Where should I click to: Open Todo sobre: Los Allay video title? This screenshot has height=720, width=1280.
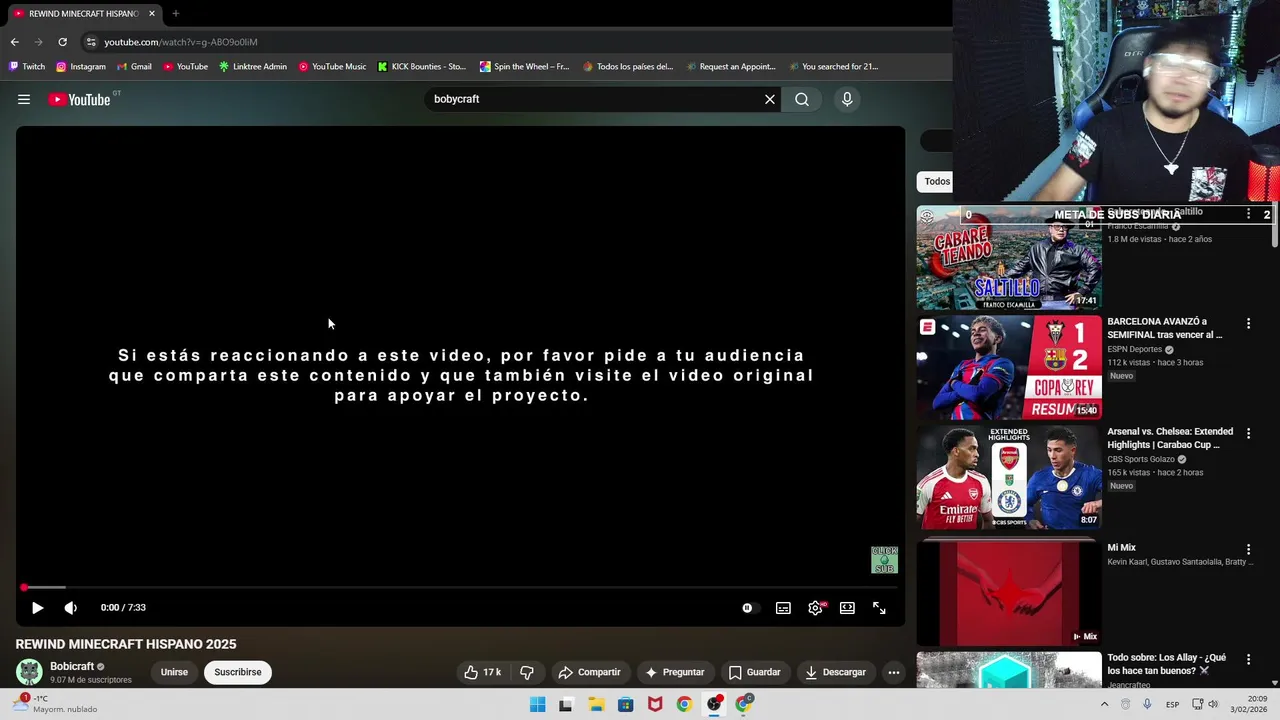1167,664
